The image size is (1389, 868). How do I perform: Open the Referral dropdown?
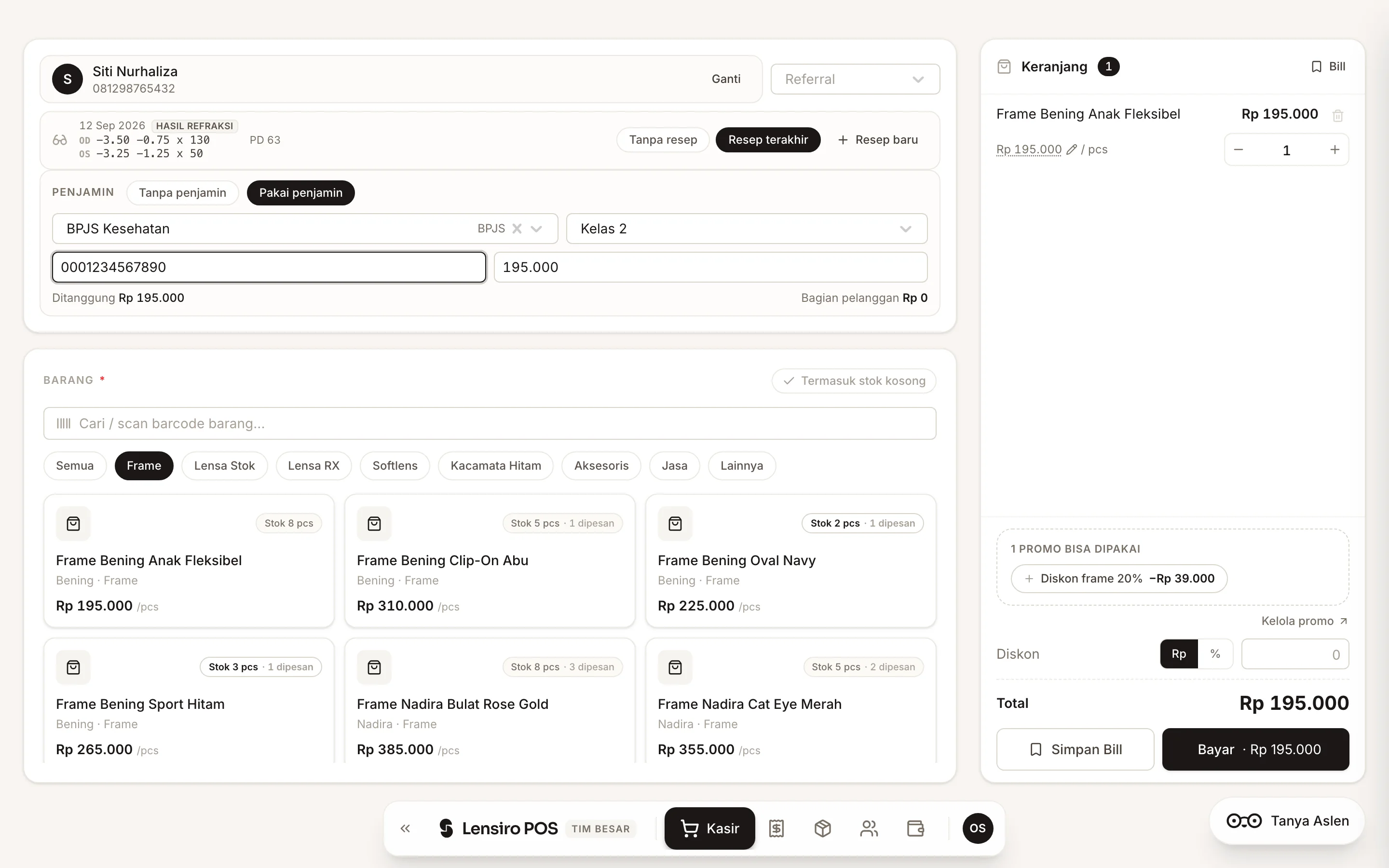click(855, 79)
